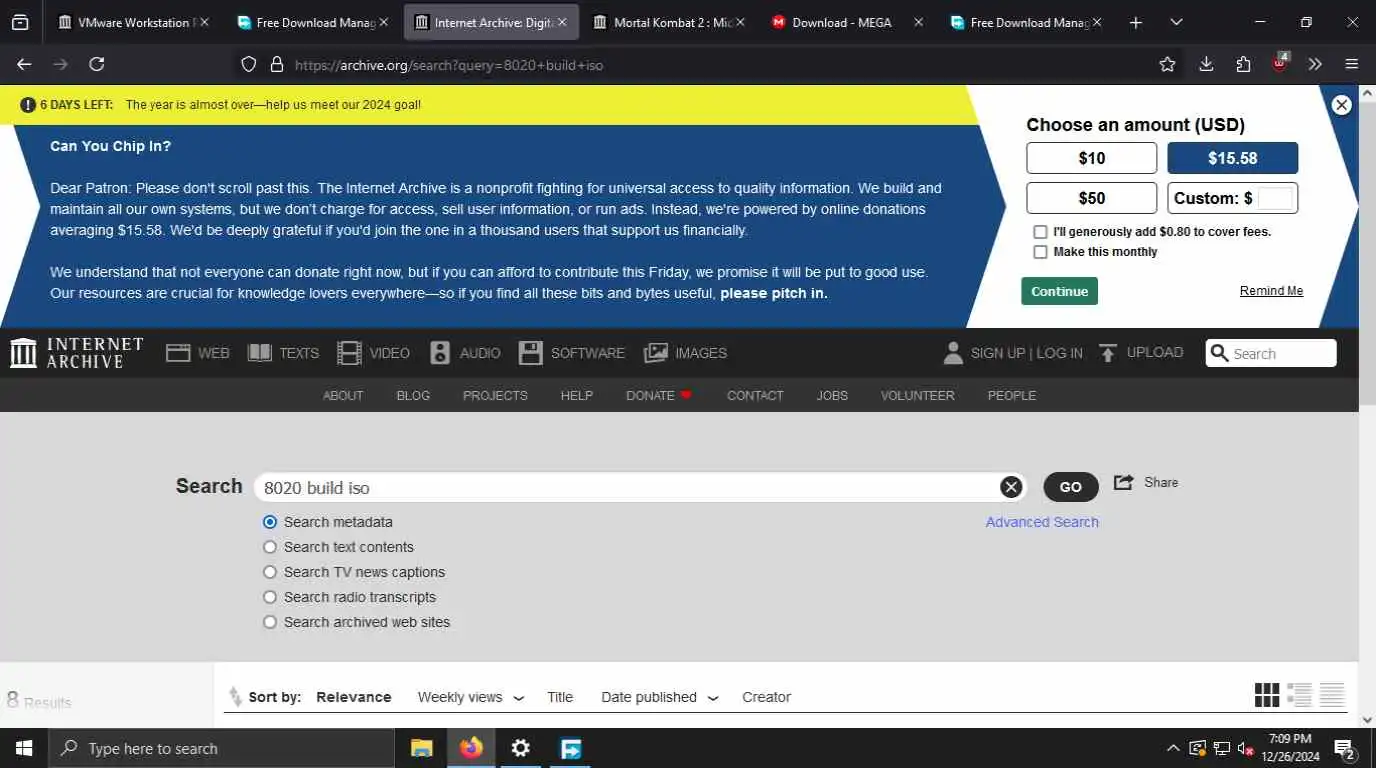Viewport: 1376px width, 768px height.
Task: Click the user avatar sign-up icon
Action: click(x=953, y=353)
